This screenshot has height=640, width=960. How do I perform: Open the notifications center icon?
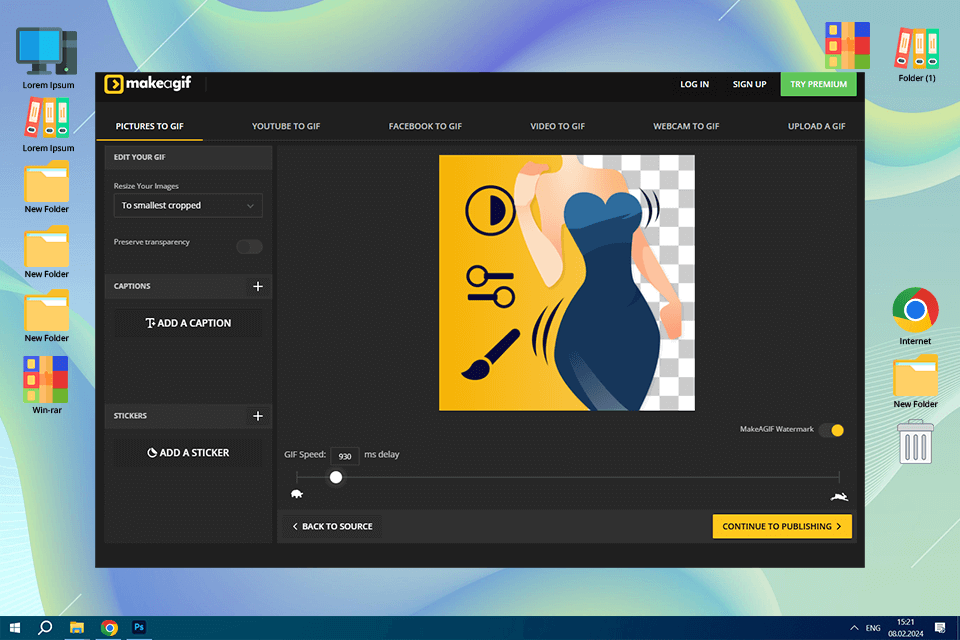pyautogui.click(x=940, y=628)
